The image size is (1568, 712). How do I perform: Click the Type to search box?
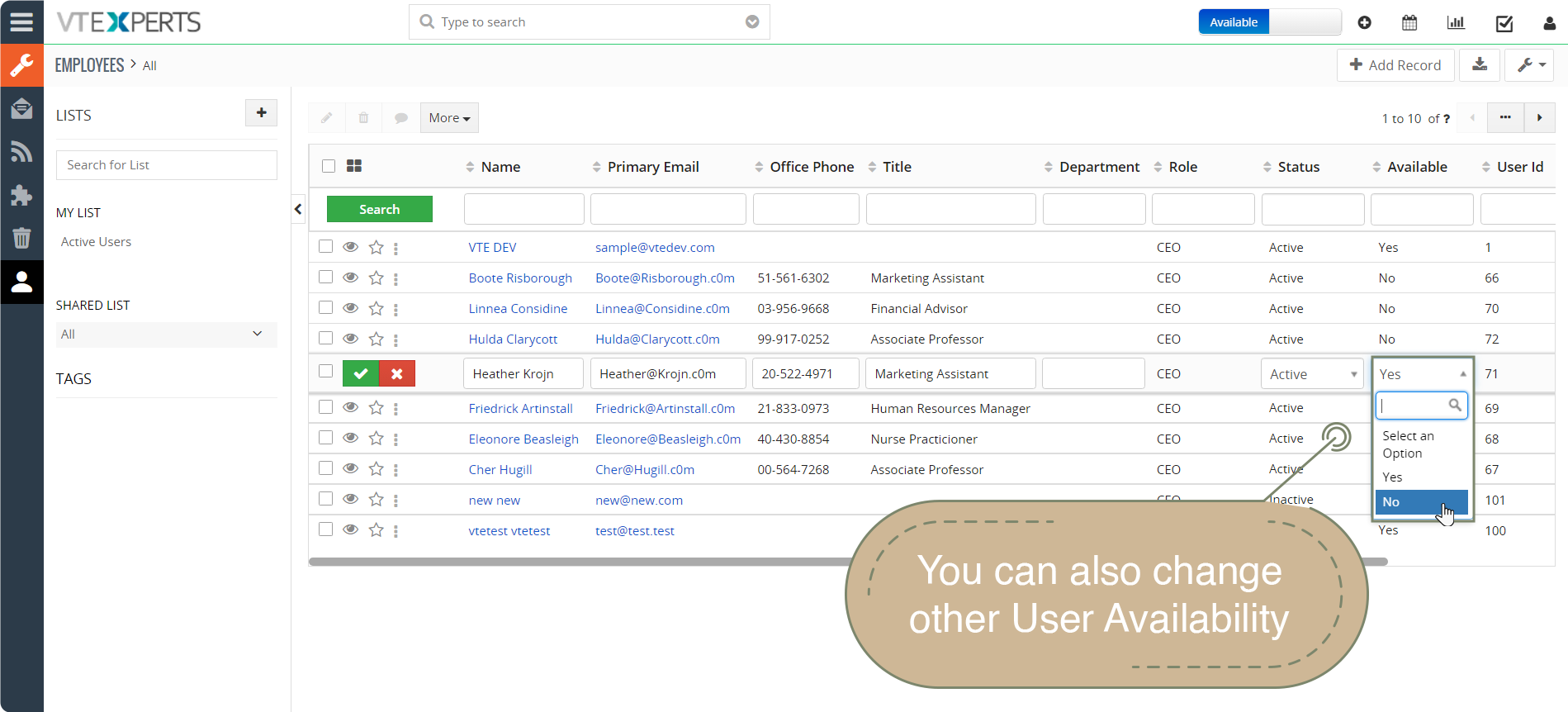click(x=590, y=22)
